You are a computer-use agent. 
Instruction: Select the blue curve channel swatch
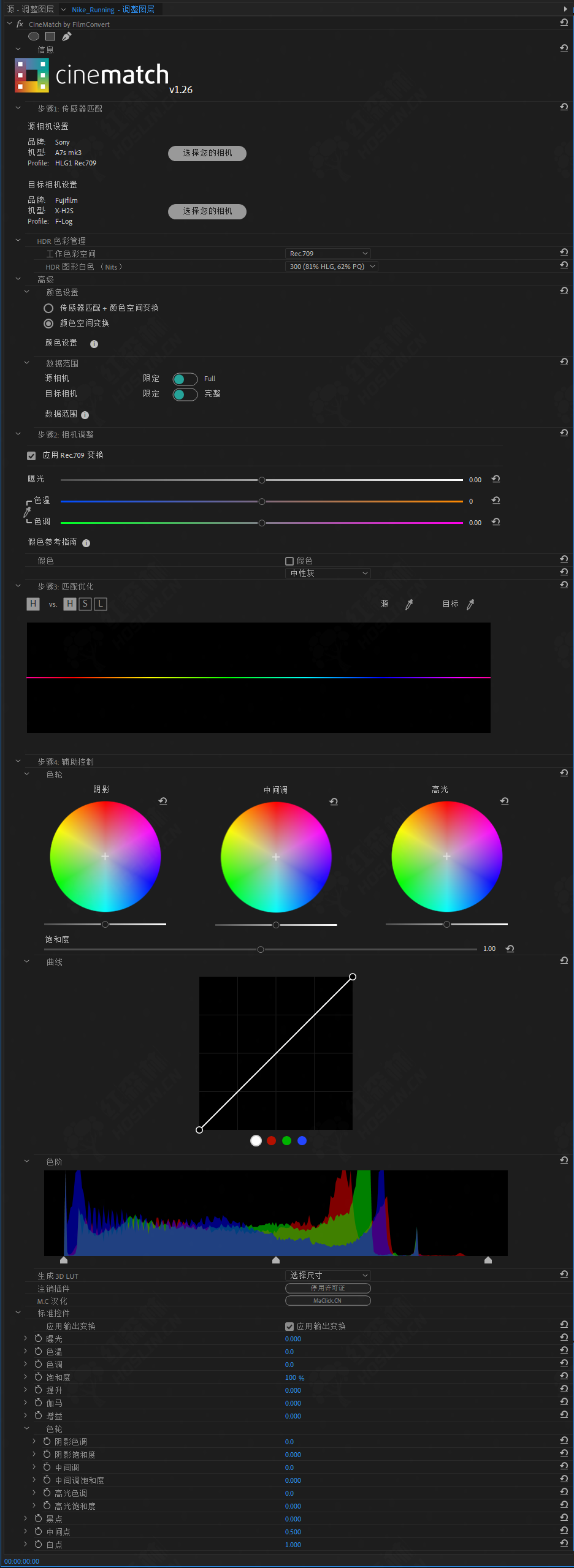click(x=302, y=1141)
